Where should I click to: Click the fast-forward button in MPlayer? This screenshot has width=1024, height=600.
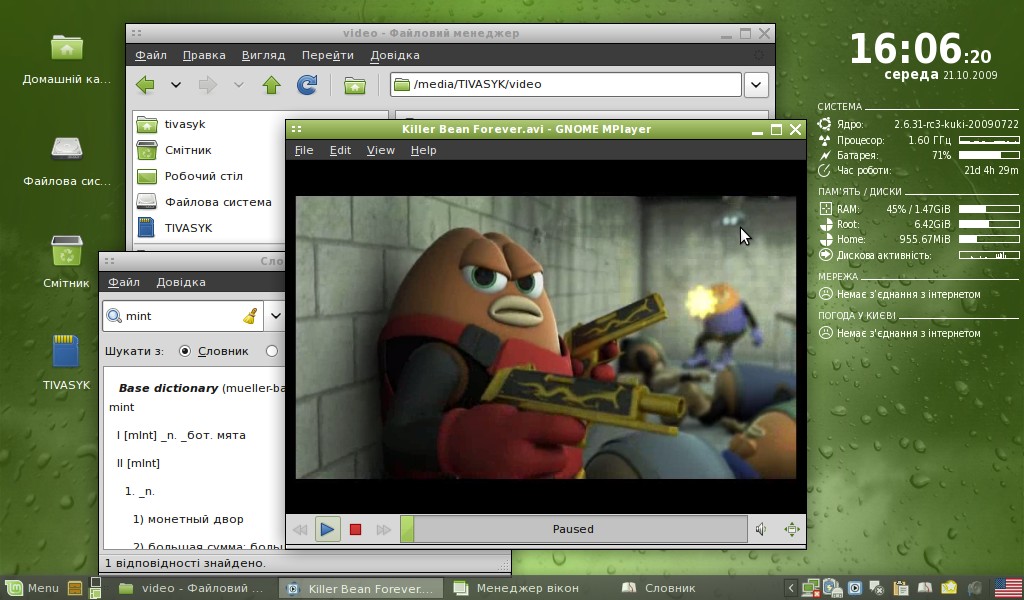383,529
